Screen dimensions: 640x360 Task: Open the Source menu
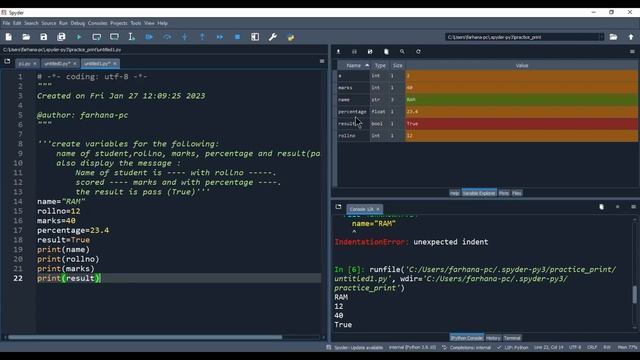pyautogui.click(x=49, y=23)
